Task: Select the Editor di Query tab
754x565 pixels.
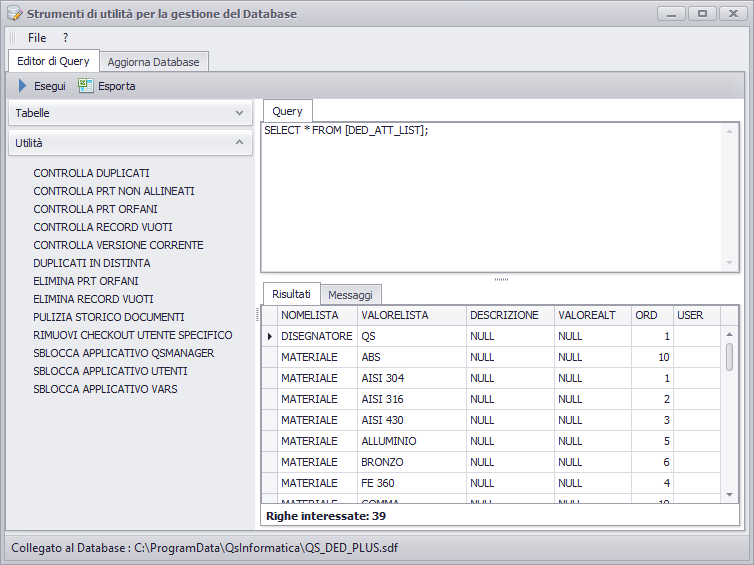Action: click(x=53, y=61)
